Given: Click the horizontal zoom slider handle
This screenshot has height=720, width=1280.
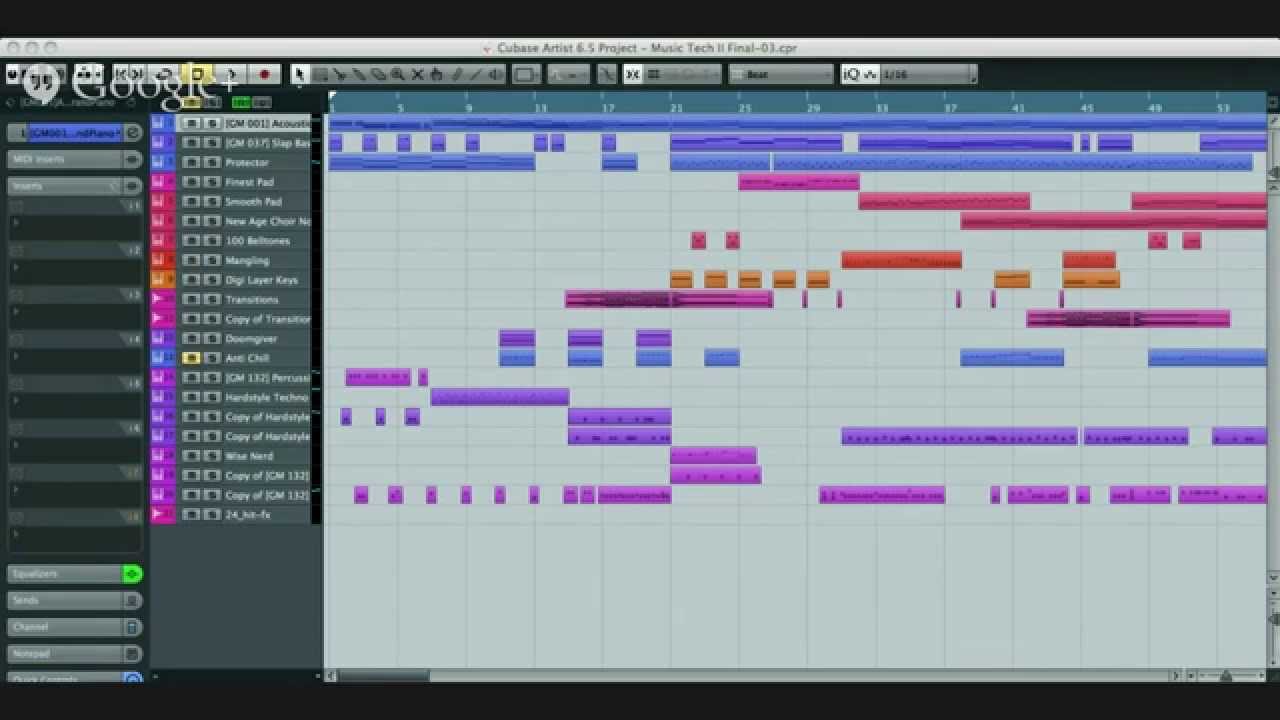Looking at the screenshot, I should pyautogui.click(x=1226, y=677).
